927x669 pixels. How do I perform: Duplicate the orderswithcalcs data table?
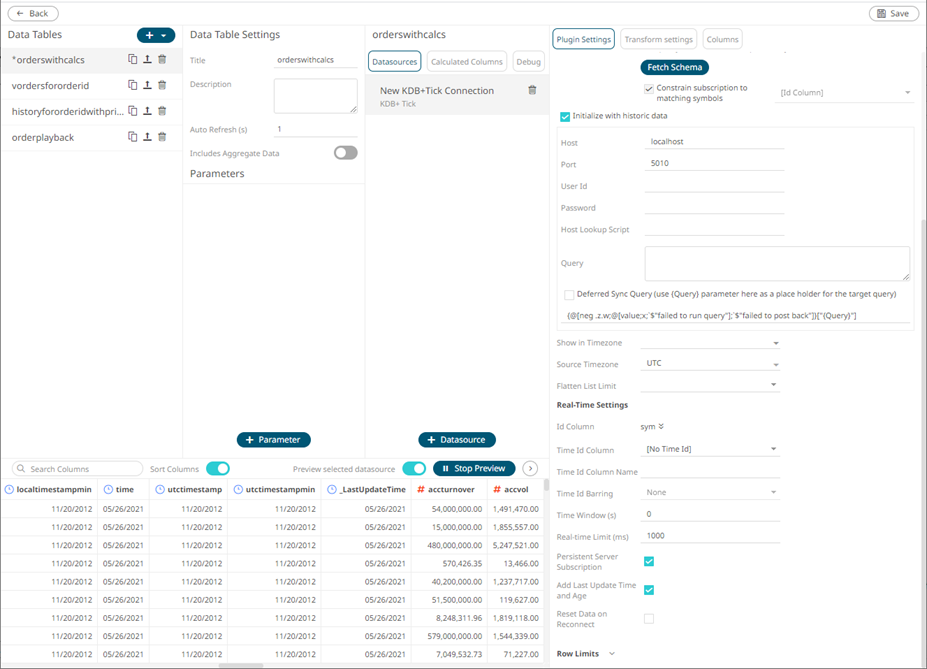coord(132,60)
